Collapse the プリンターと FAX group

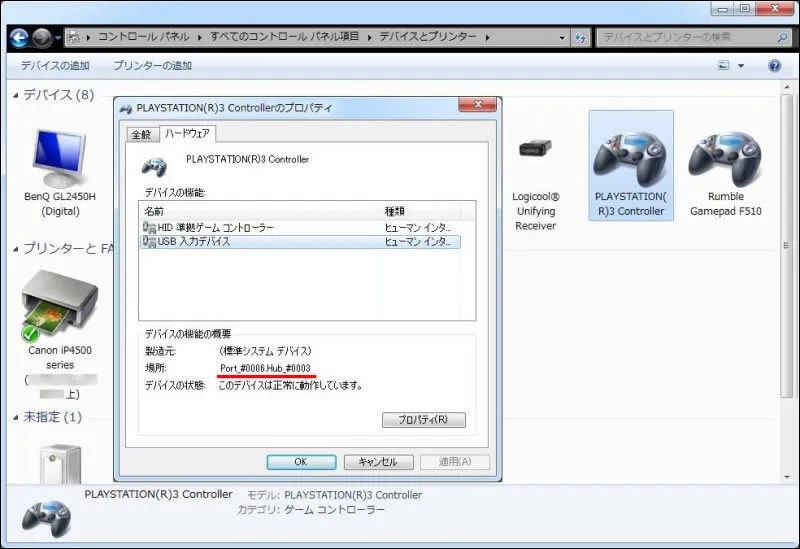[16, 249]
